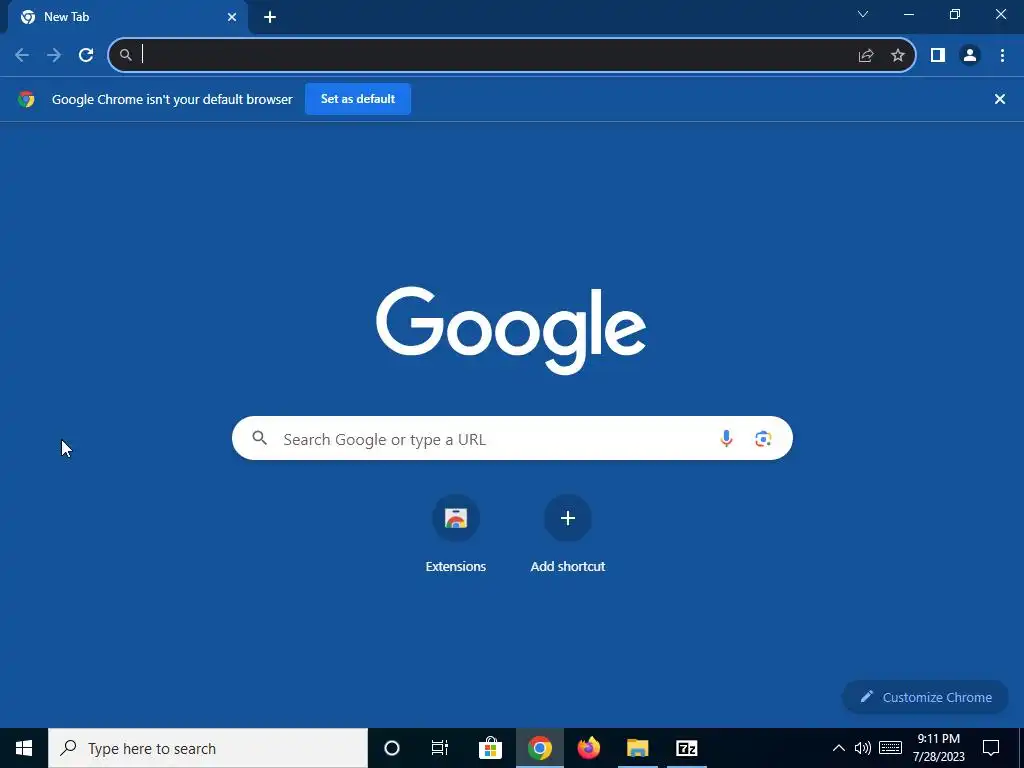Click the forward navigation arrow
1024x768 pixels.
tap(54, 55)
